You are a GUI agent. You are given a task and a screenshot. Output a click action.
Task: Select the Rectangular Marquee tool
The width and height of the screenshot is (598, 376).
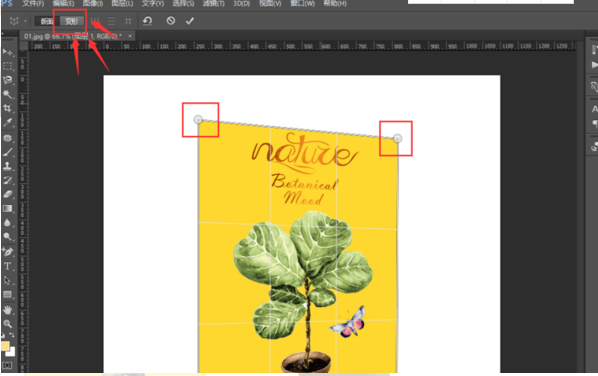coord(7,66)
